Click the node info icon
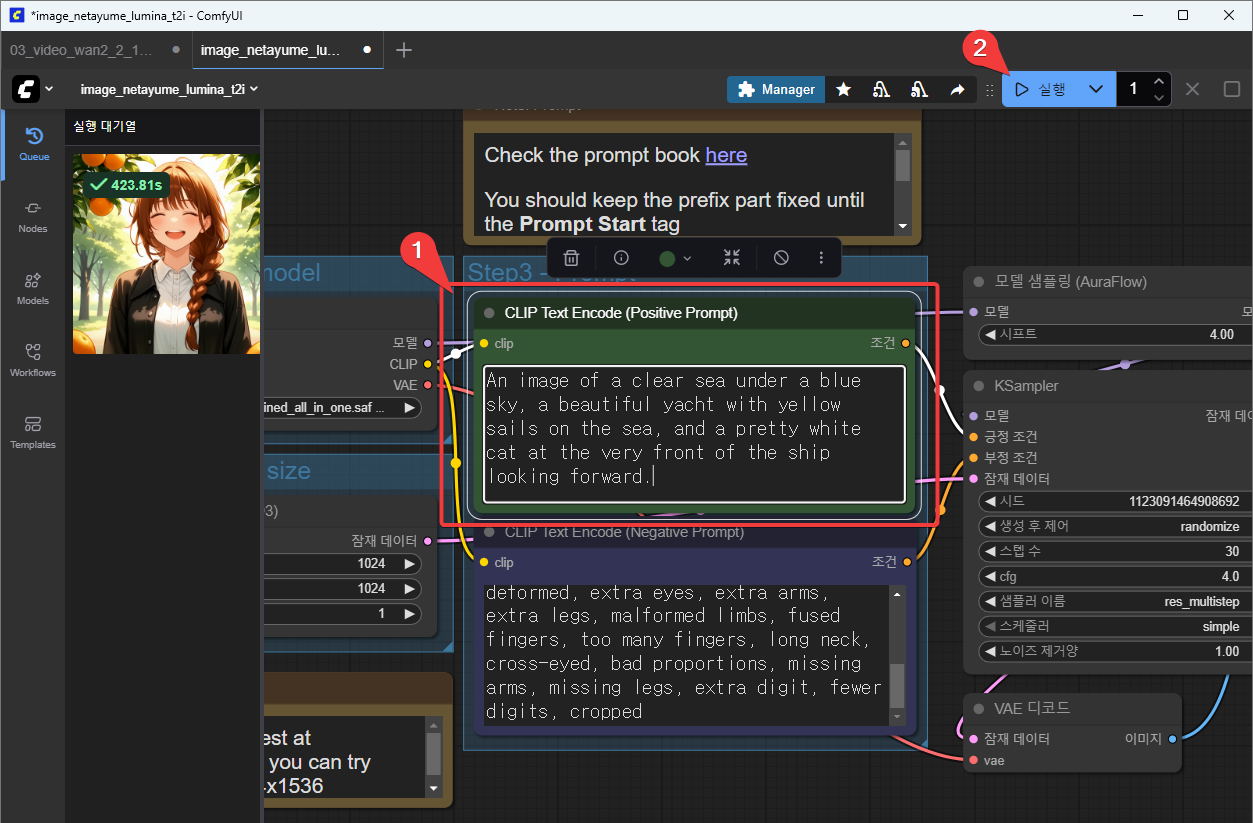 [x=620, y=258]
